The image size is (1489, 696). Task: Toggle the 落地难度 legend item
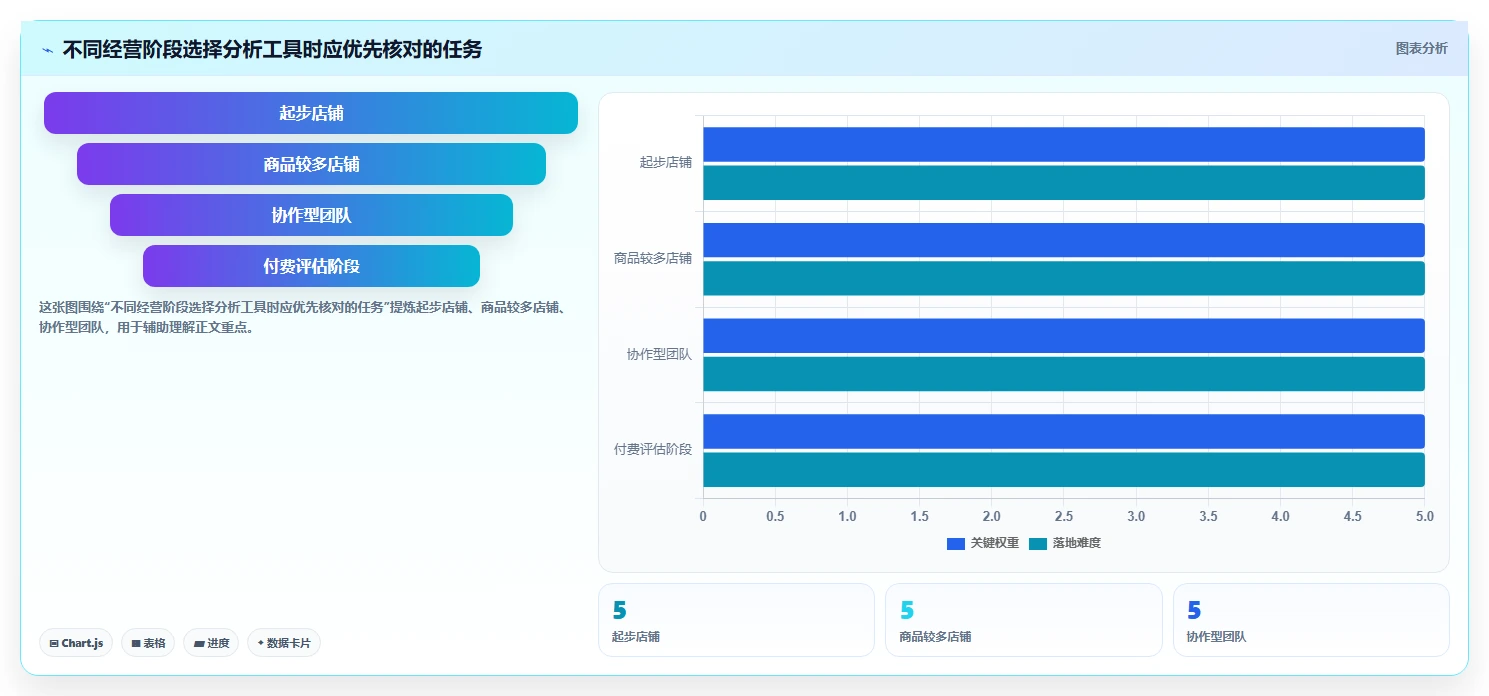click(x=1064, y=543)
